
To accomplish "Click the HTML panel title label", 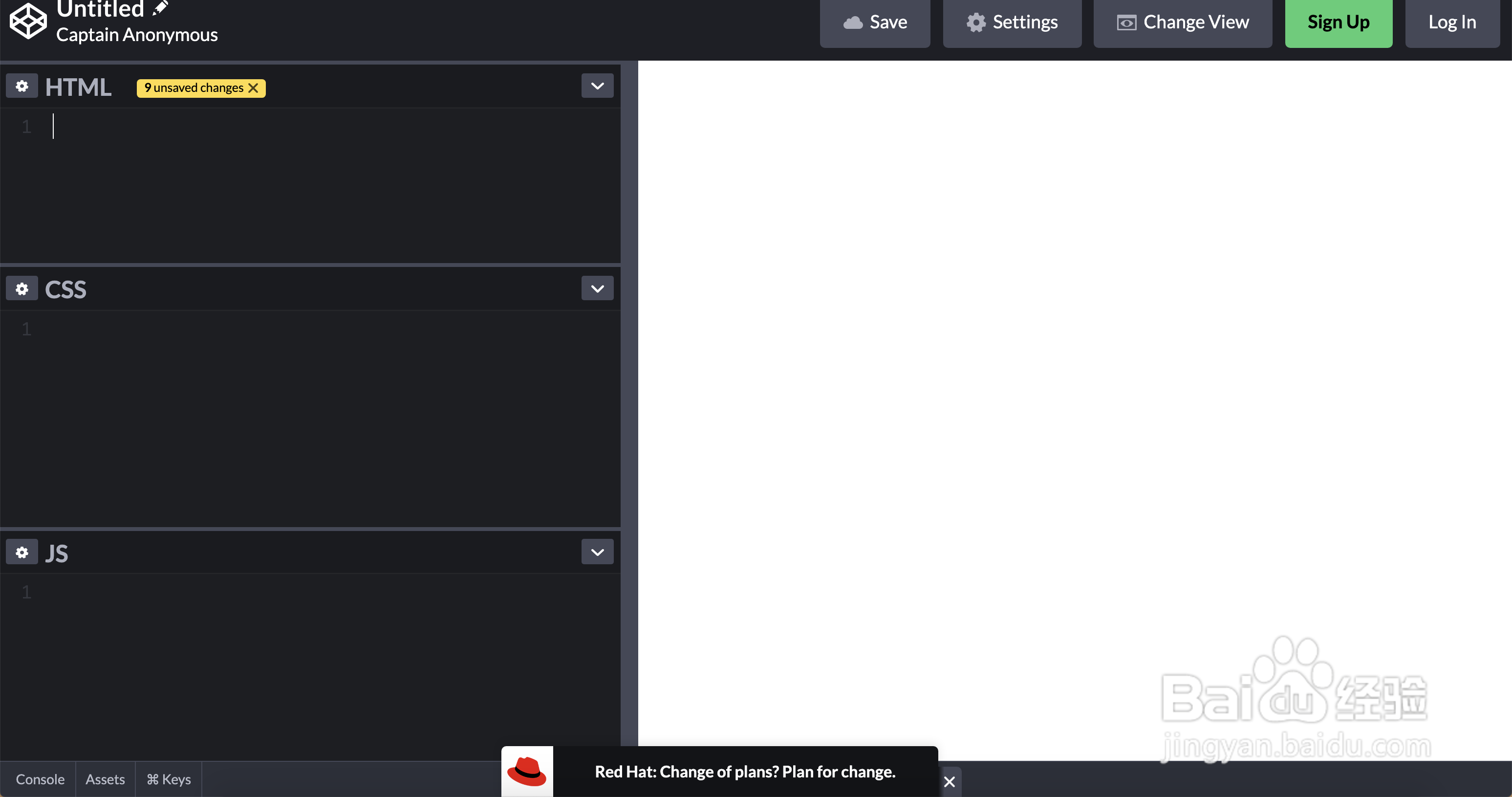I will (x=78, y=86).
